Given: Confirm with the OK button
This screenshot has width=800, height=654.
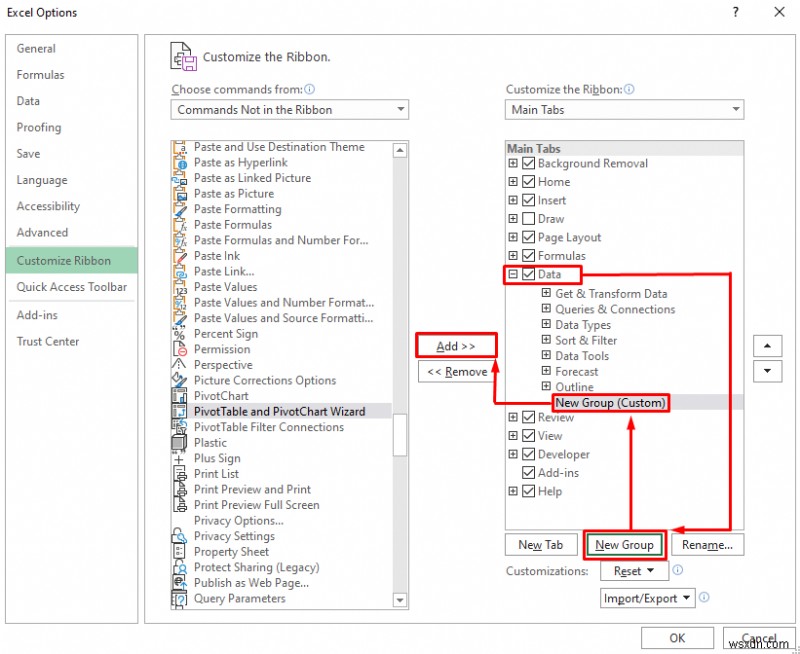Looking at the screenshot, I should coord(677,638).
